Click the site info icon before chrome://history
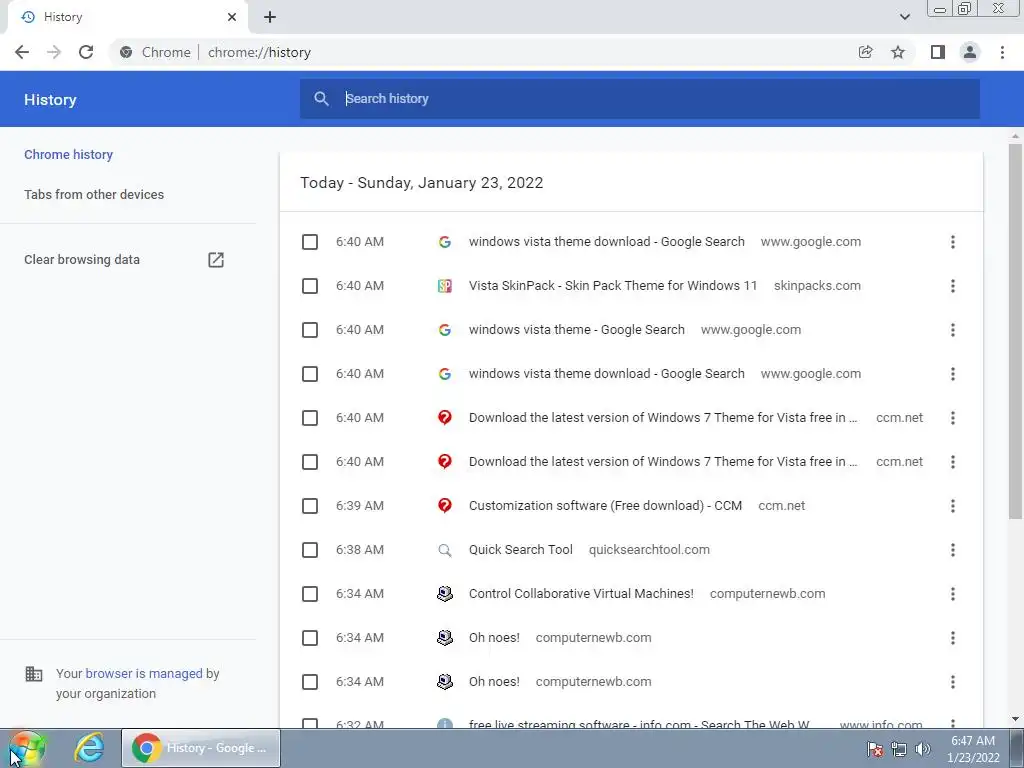 tap(126, 52)
